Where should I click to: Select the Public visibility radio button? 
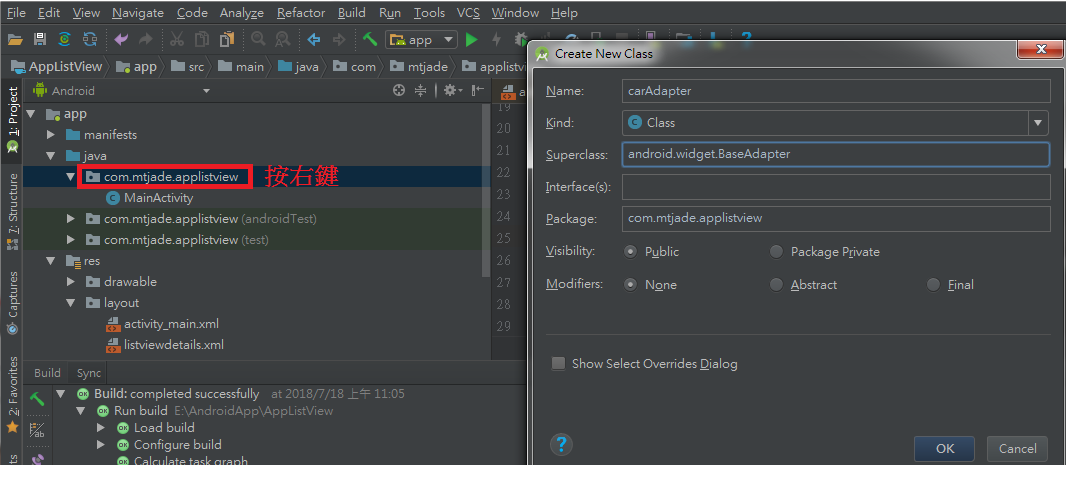pos(631,251)
